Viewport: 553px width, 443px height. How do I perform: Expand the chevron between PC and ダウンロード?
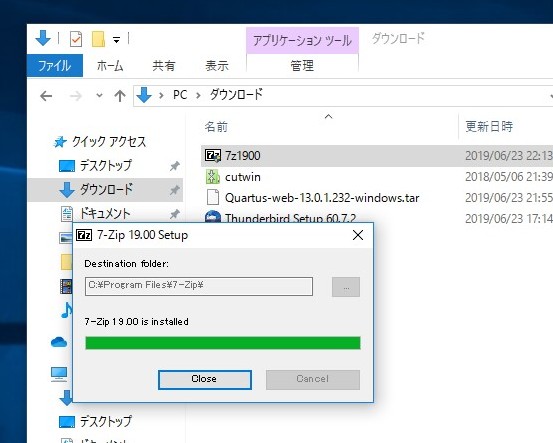[198, 95]
